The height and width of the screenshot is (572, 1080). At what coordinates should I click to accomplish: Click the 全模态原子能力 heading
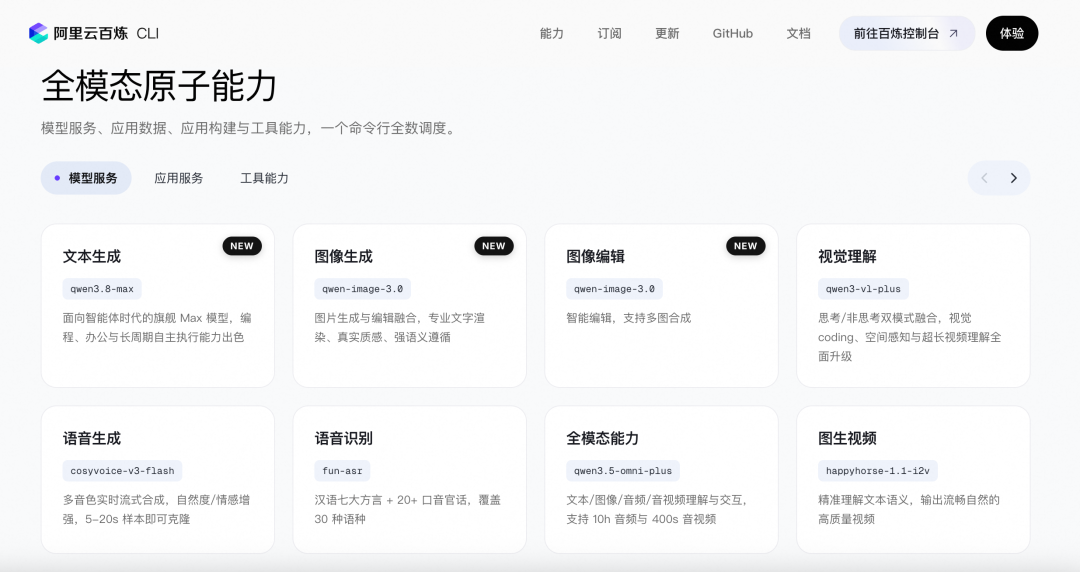coord(159,86)
